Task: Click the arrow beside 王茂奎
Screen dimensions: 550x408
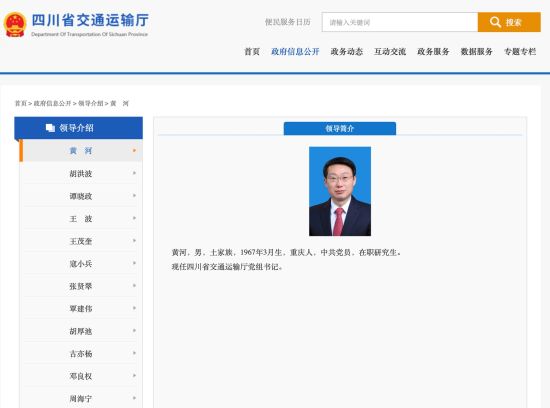Action: click(134, 241)
